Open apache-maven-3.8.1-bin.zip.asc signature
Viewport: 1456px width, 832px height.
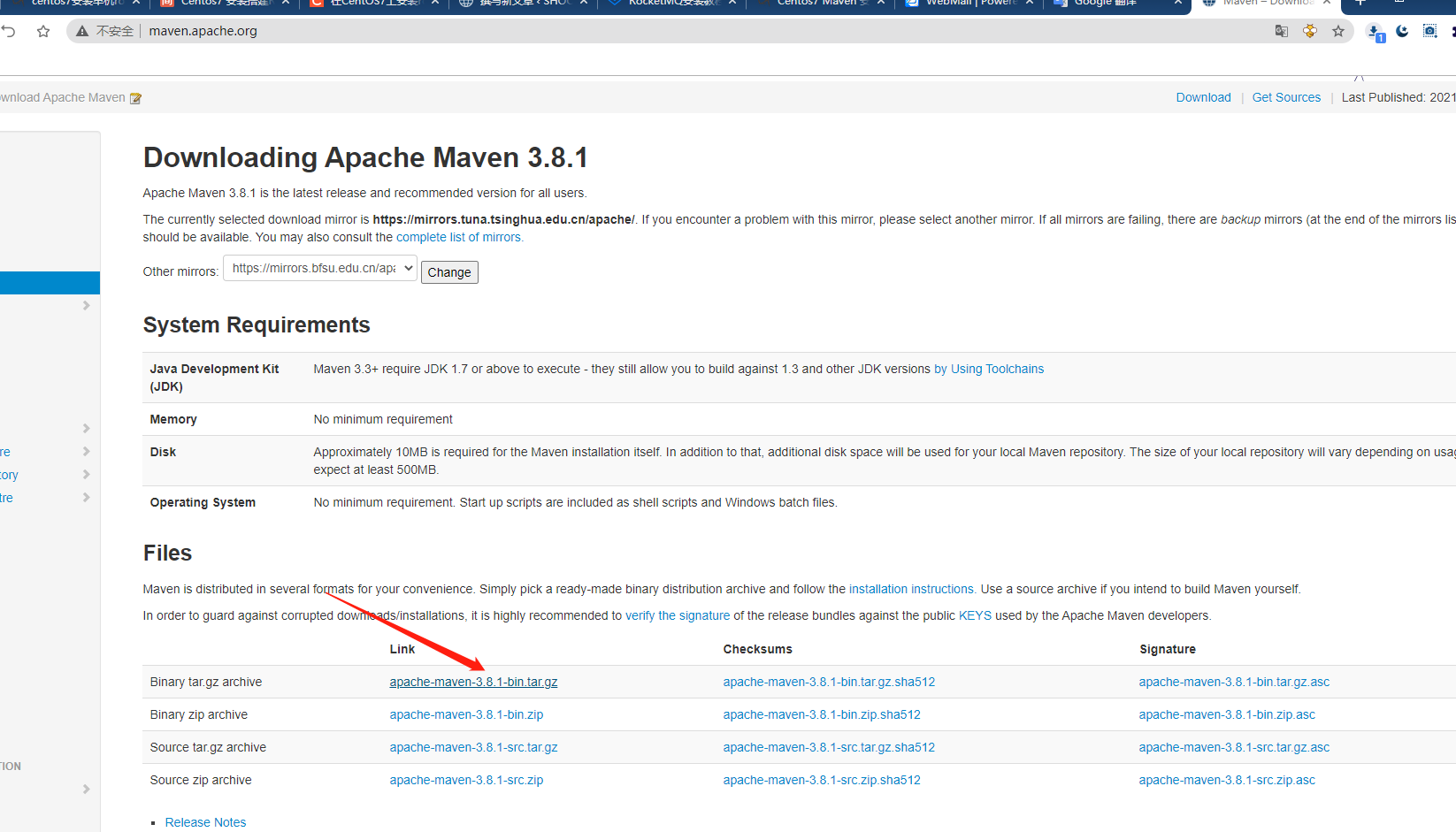1227,714
